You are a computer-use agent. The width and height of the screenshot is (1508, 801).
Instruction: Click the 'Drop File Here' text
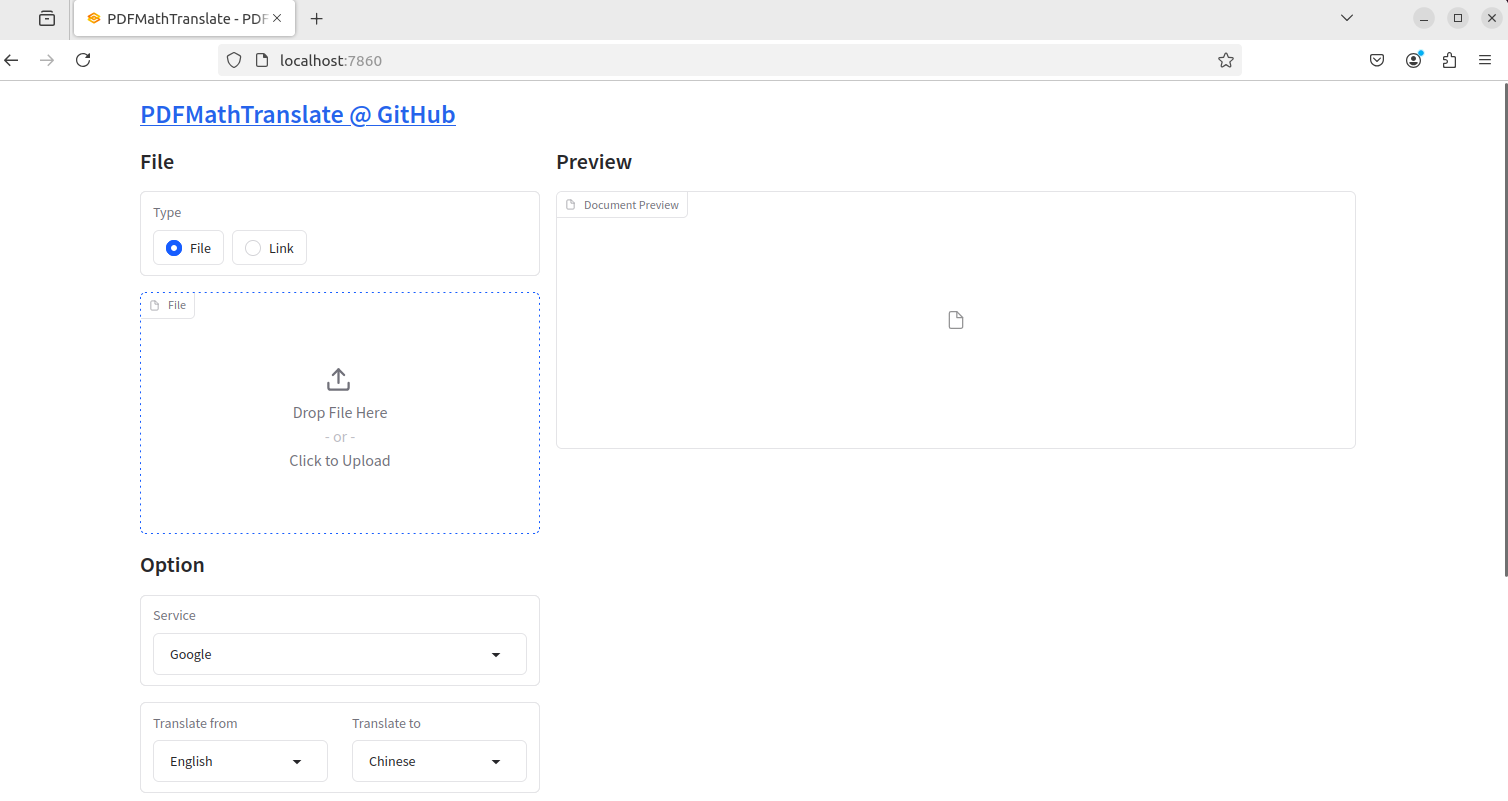point(340,413)
